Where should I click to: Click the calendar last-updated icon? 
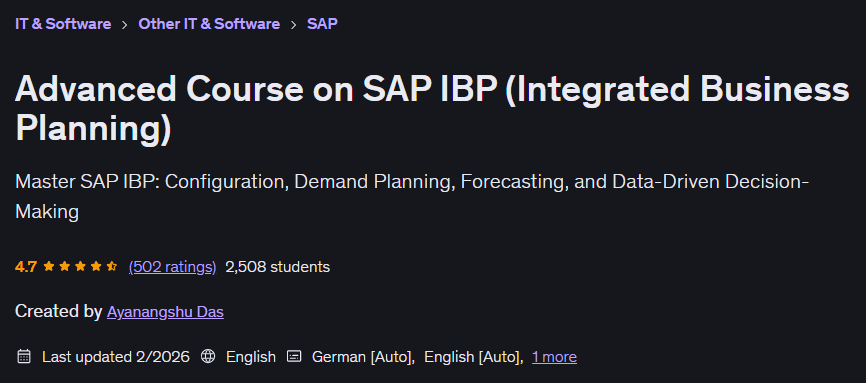[24, 356]
